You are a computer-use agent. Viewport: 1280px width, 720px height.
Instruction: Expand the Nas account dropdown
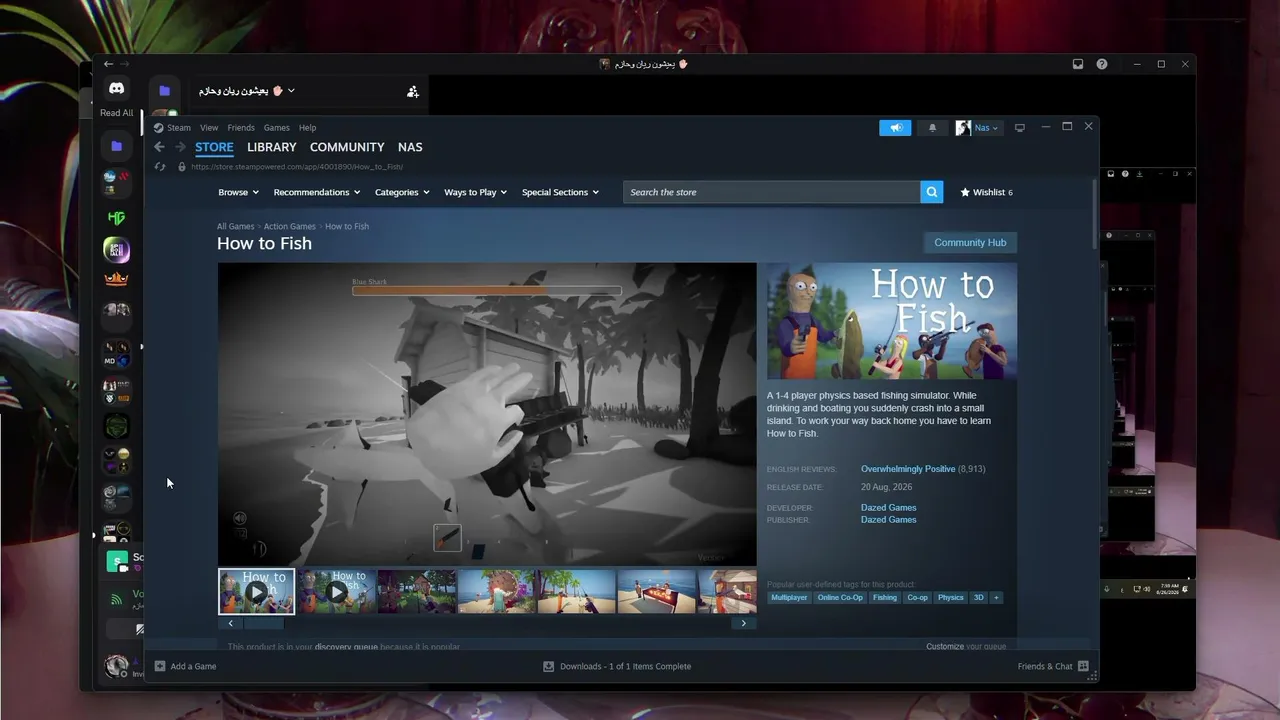click(x=987, y=128)
